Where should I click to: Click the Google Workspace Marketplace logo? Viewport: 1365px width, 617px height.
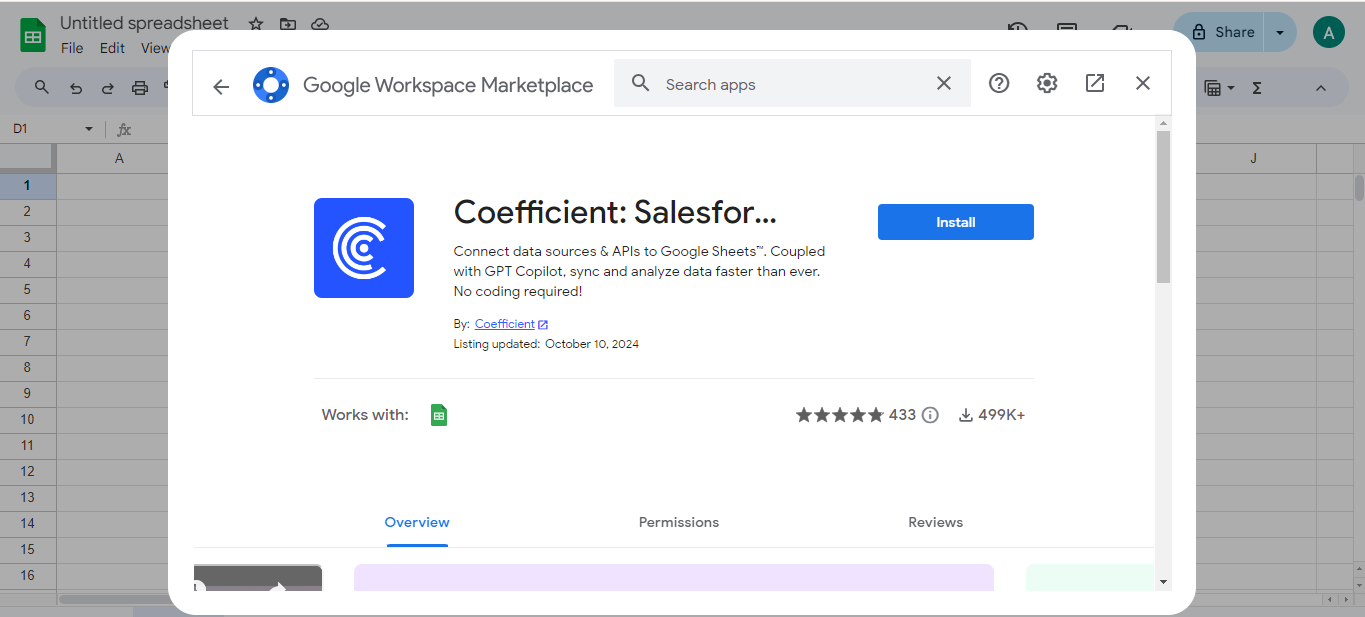271,85
